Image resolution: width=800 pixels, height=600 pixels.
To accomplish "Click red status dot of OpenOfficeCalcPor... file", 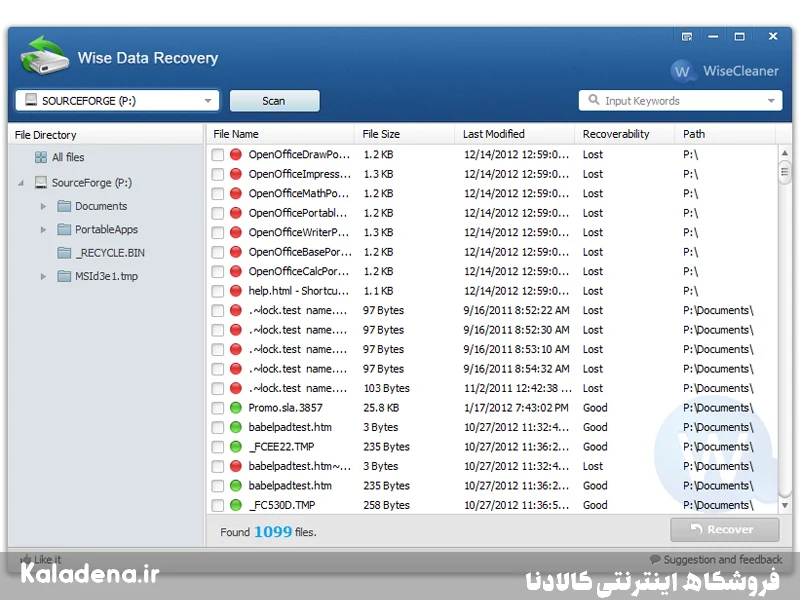I will click(x=236, y=271).
